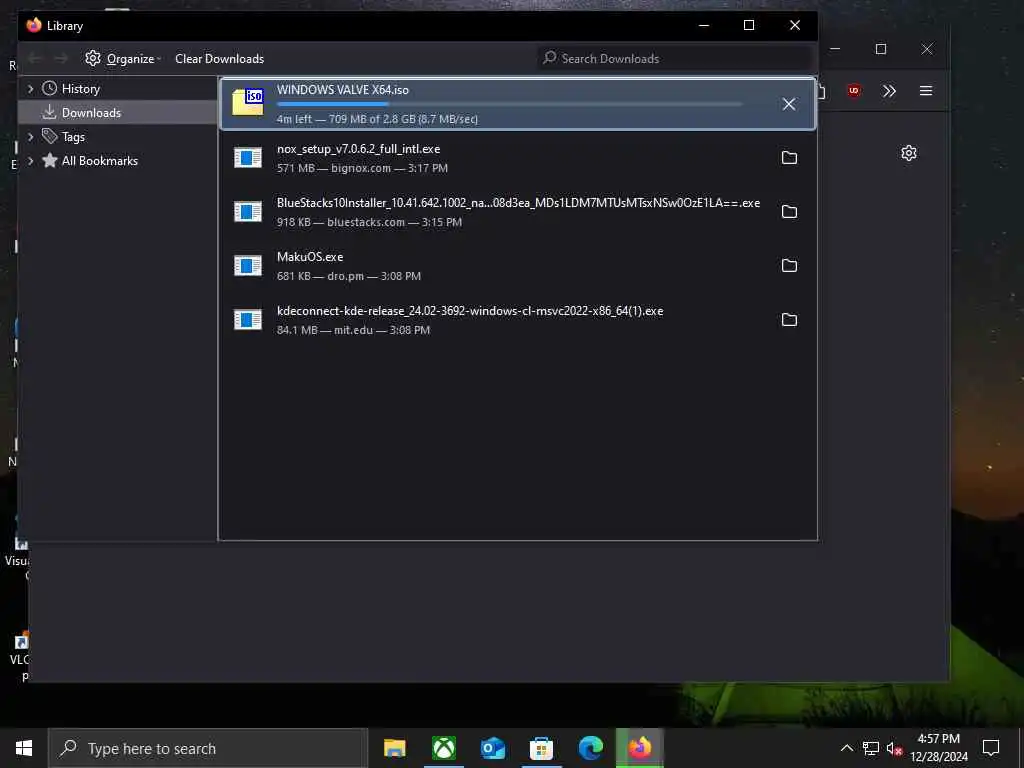Open File Explorer from the taskbar
Viewport: 1024px width, 768px height.
(x=394, y=748)
